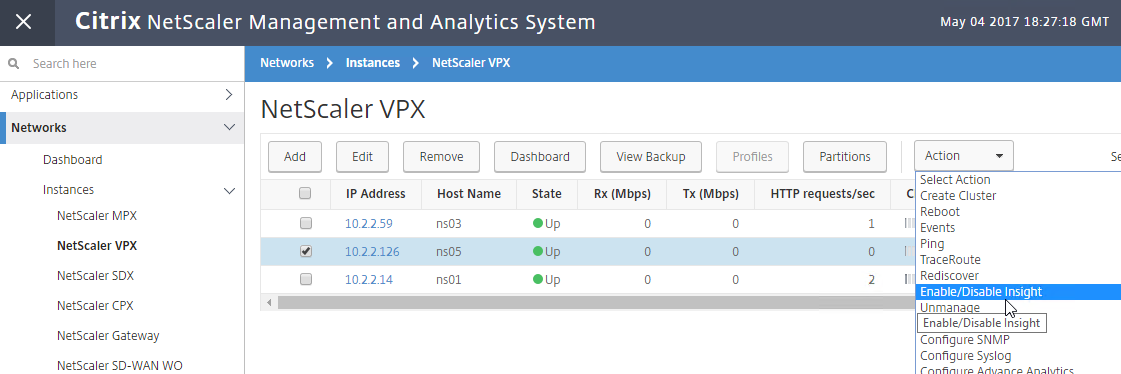Check the box for ns03 row
This screenshot has height=374, width=1121.
tap(305, 224)
